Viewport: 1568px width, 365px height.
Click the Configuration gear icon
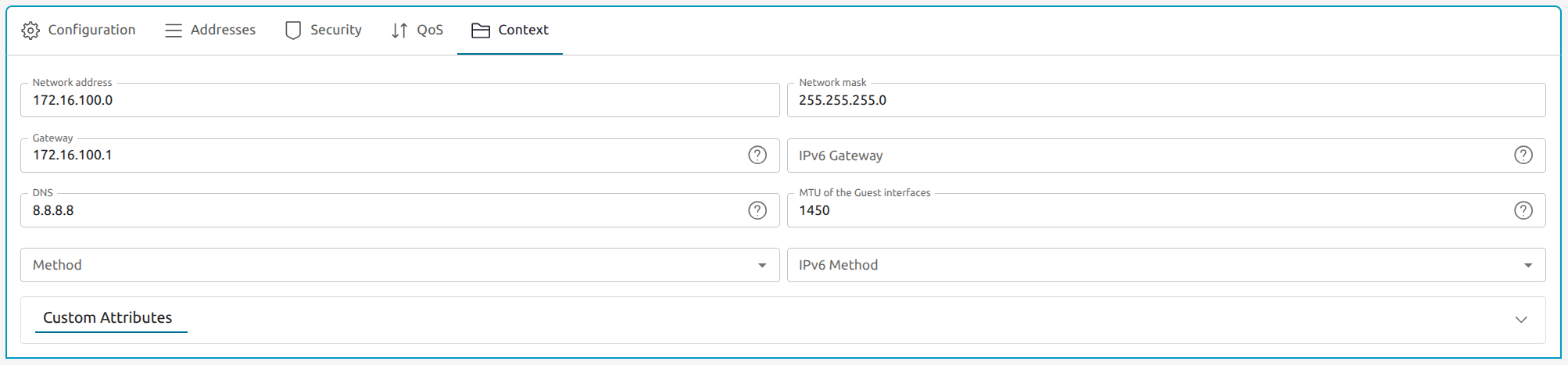(x=30, y=30)
